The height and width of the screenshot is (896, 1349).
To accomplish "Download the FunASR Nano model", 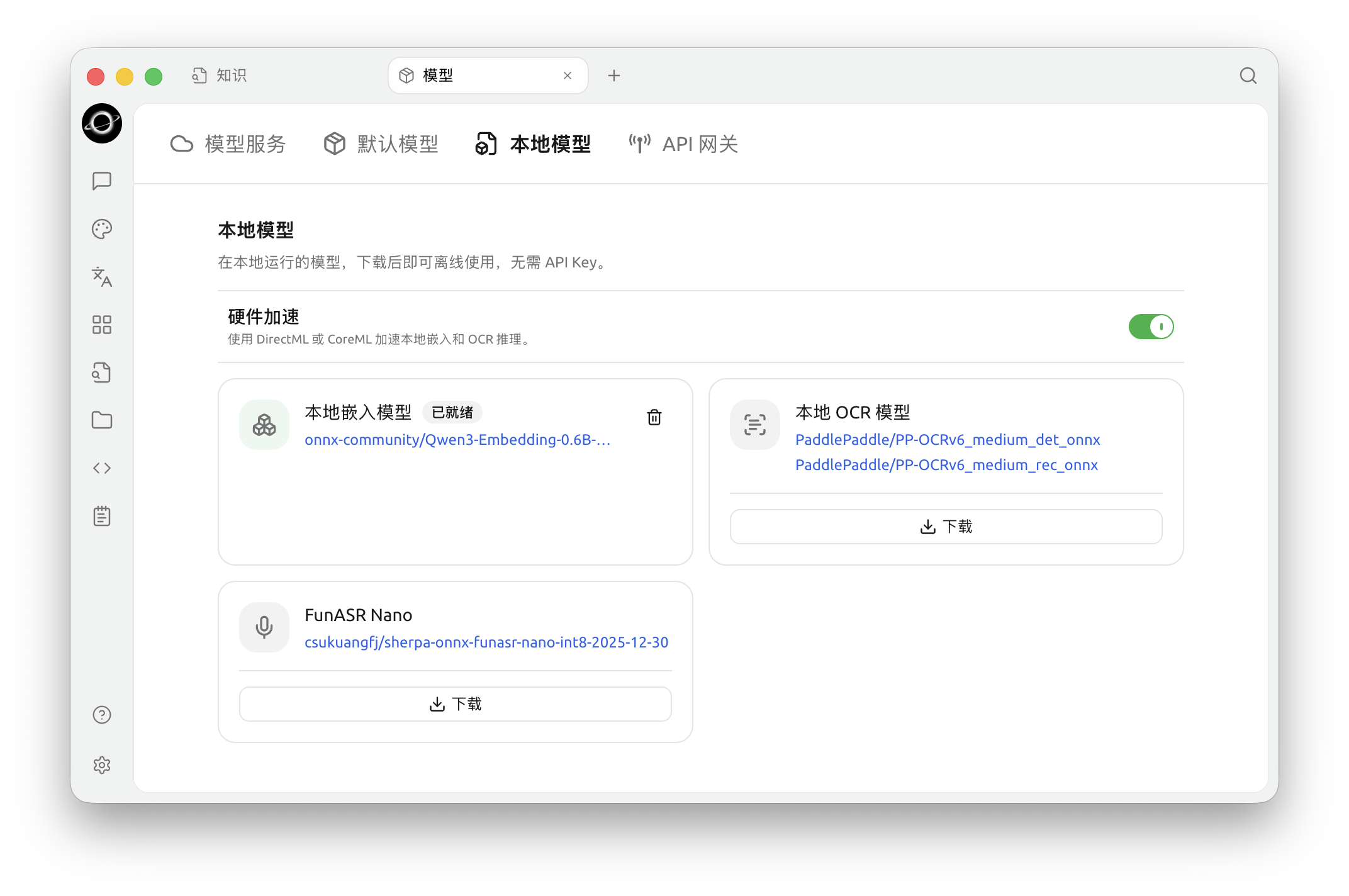I will click(455, 704).
